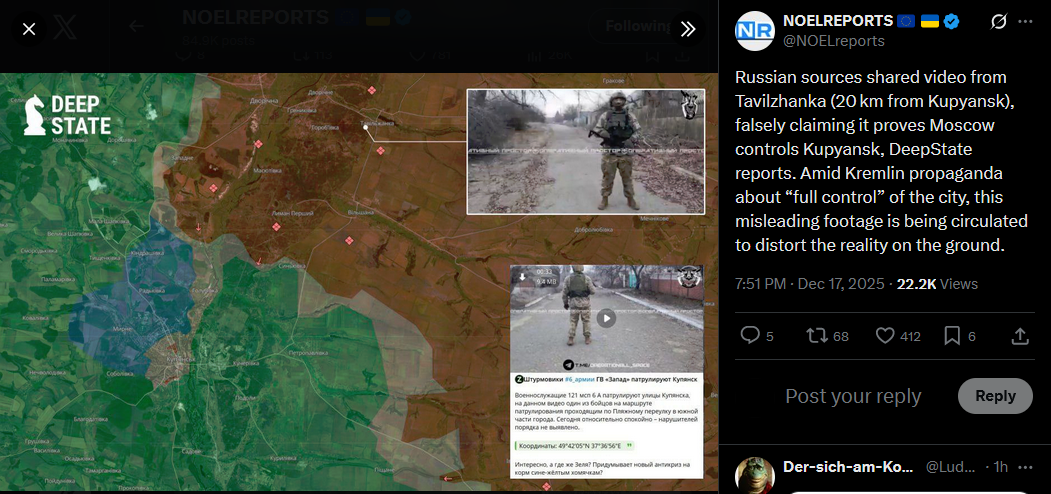This screenshot has width=1051, height=494.
Task: Close the image viewer with X button
Action: pos(29,29)
